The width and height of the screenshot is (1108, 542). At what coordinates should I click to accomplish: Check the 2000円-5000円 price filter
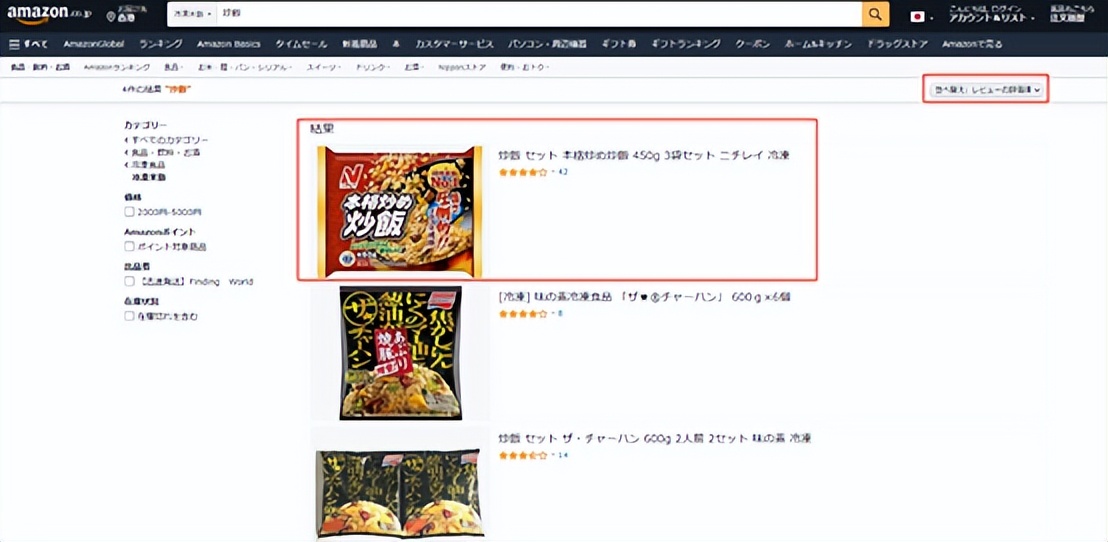point(129,211)
